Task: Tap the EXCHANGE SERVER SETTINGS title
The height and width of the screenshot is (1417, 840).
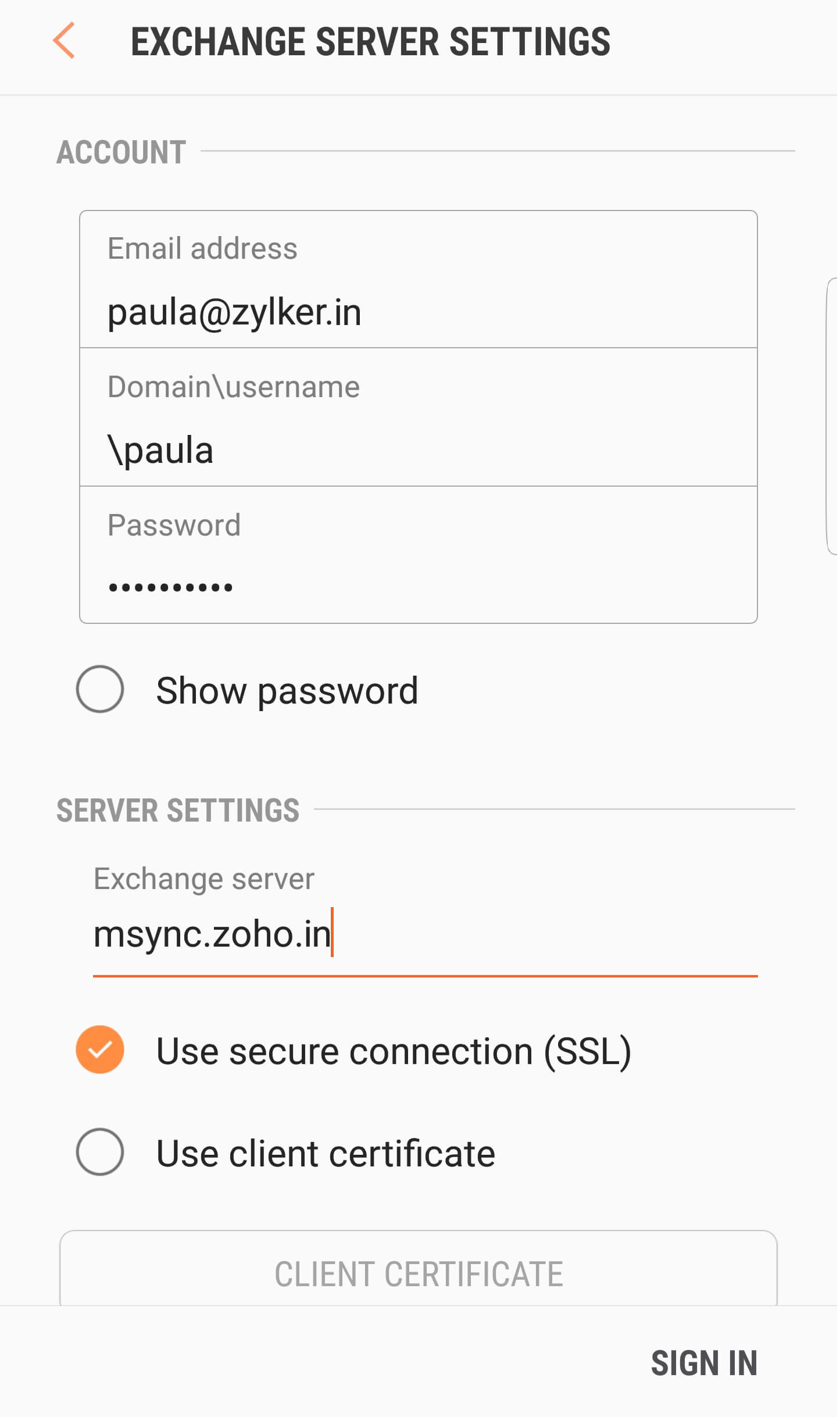Action: click(x=371, y=42)
